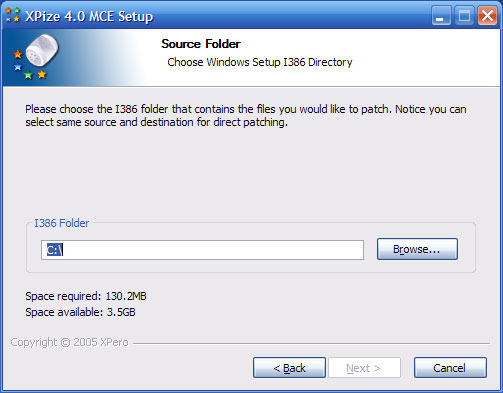The width and height of the screenshot is (503, 393).
Task: Close the XPize 4.0 MCE Setup window
Action: (487, 16)
